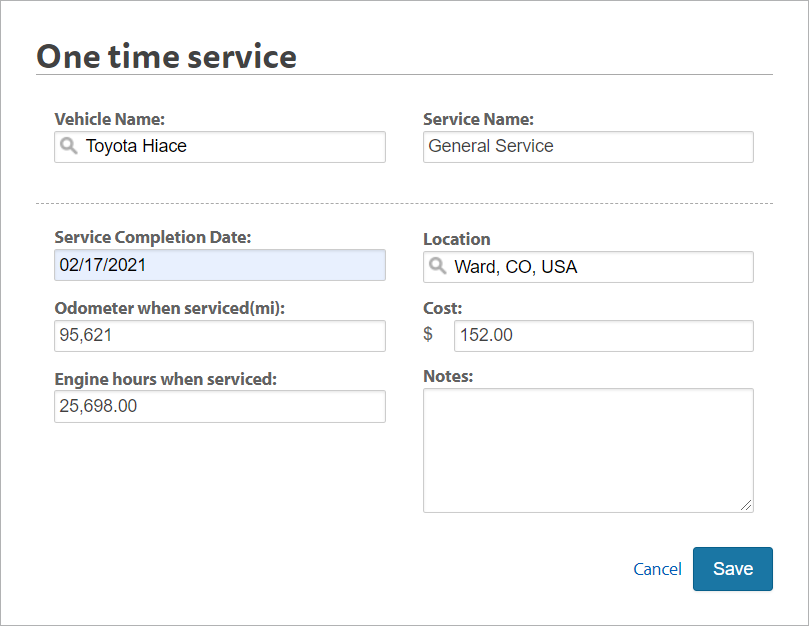Click the magnifier icon beside Location input

438,267
